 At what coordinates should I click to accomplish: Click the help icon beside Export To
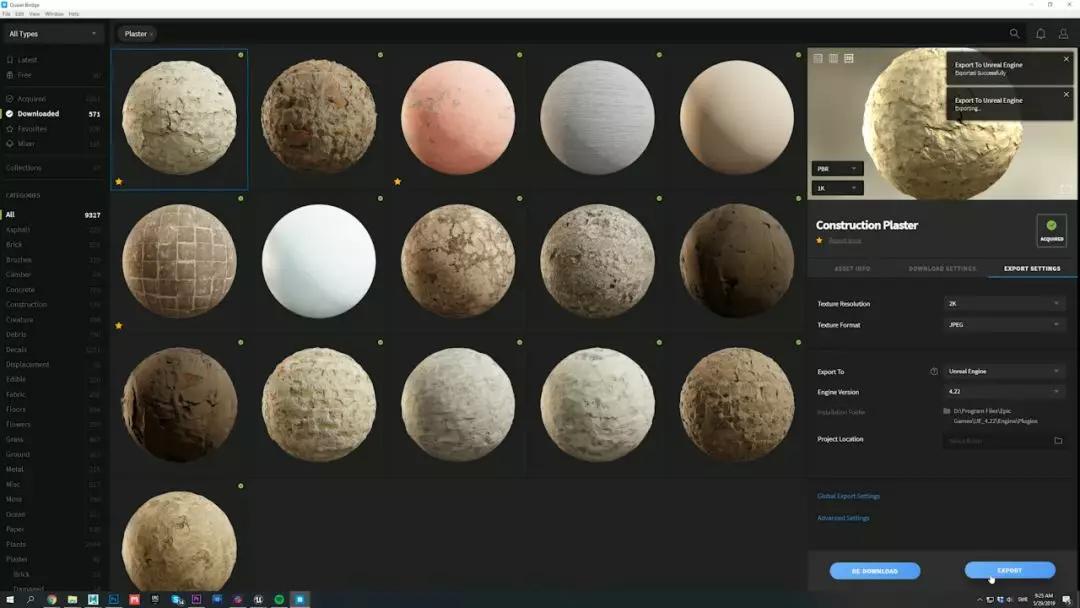coord(934,371)
